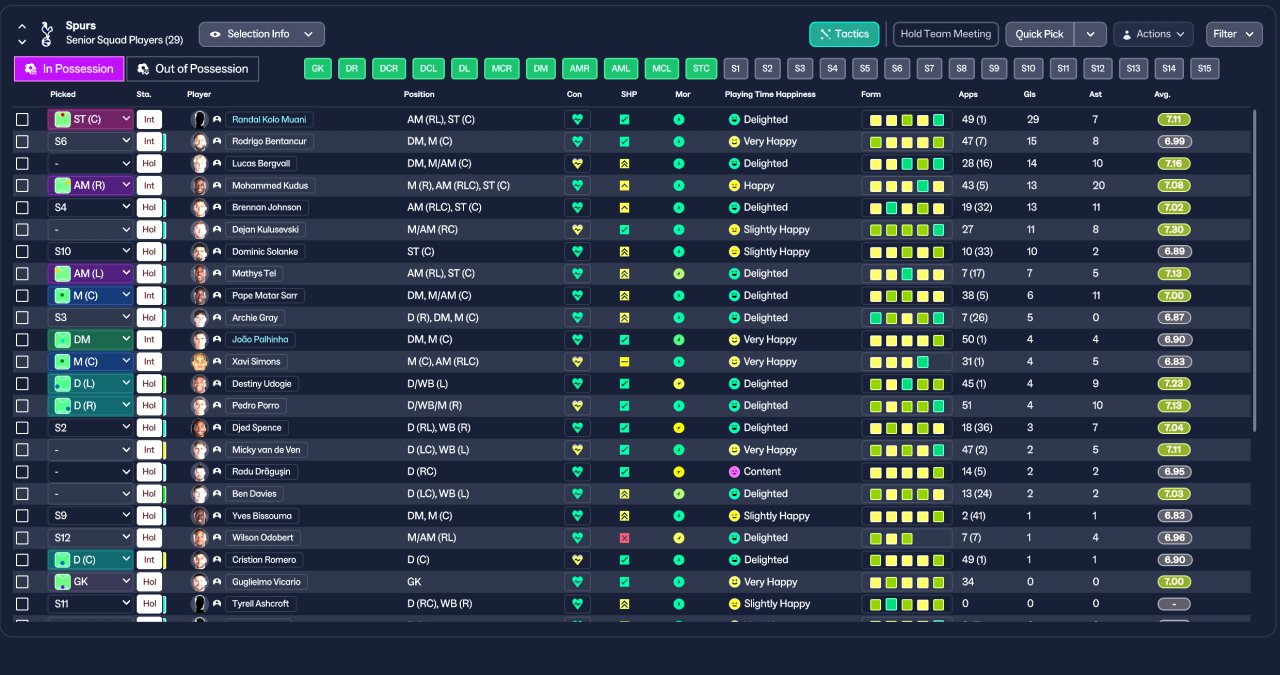Click condition heart icon for Cristian Romero
This screenshot has height=675, width=1280.
coord(577,560)
